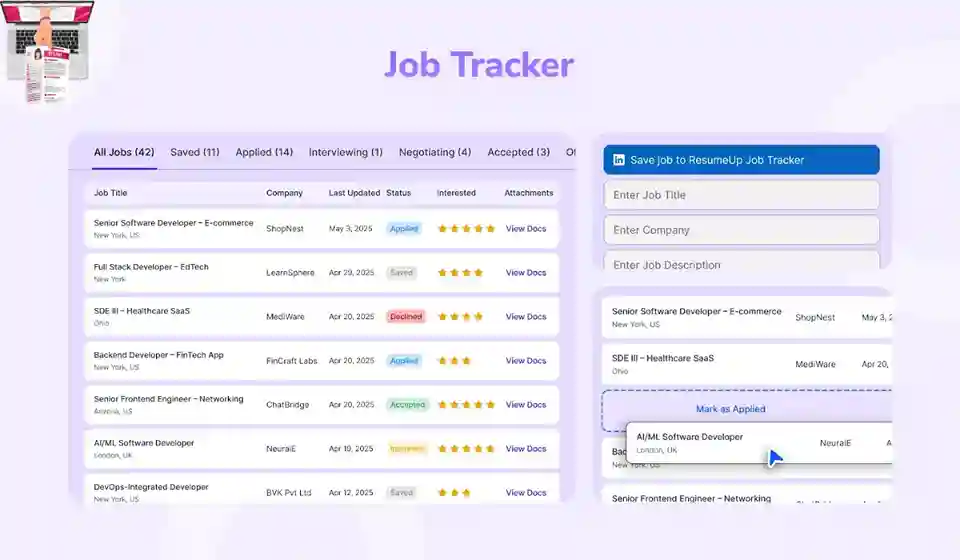The image size is (960, 560).
Task: Click the Applied status badge for ShopNest
Action: 403,228
